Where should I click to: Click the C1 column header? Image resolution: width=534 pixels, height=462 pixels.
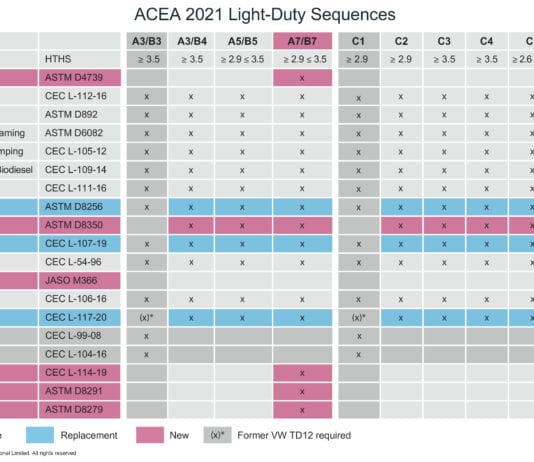359,41
